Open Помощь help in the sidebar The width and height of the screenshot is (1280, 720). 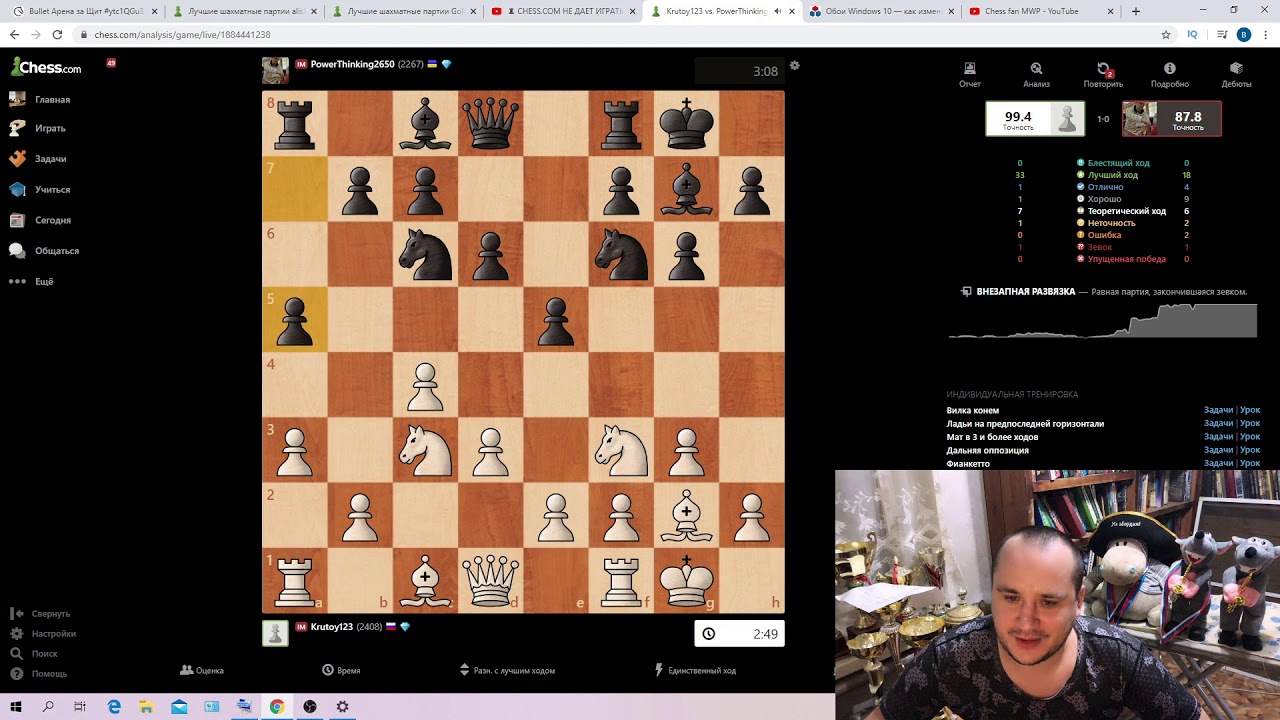click(x=38, y=673)
